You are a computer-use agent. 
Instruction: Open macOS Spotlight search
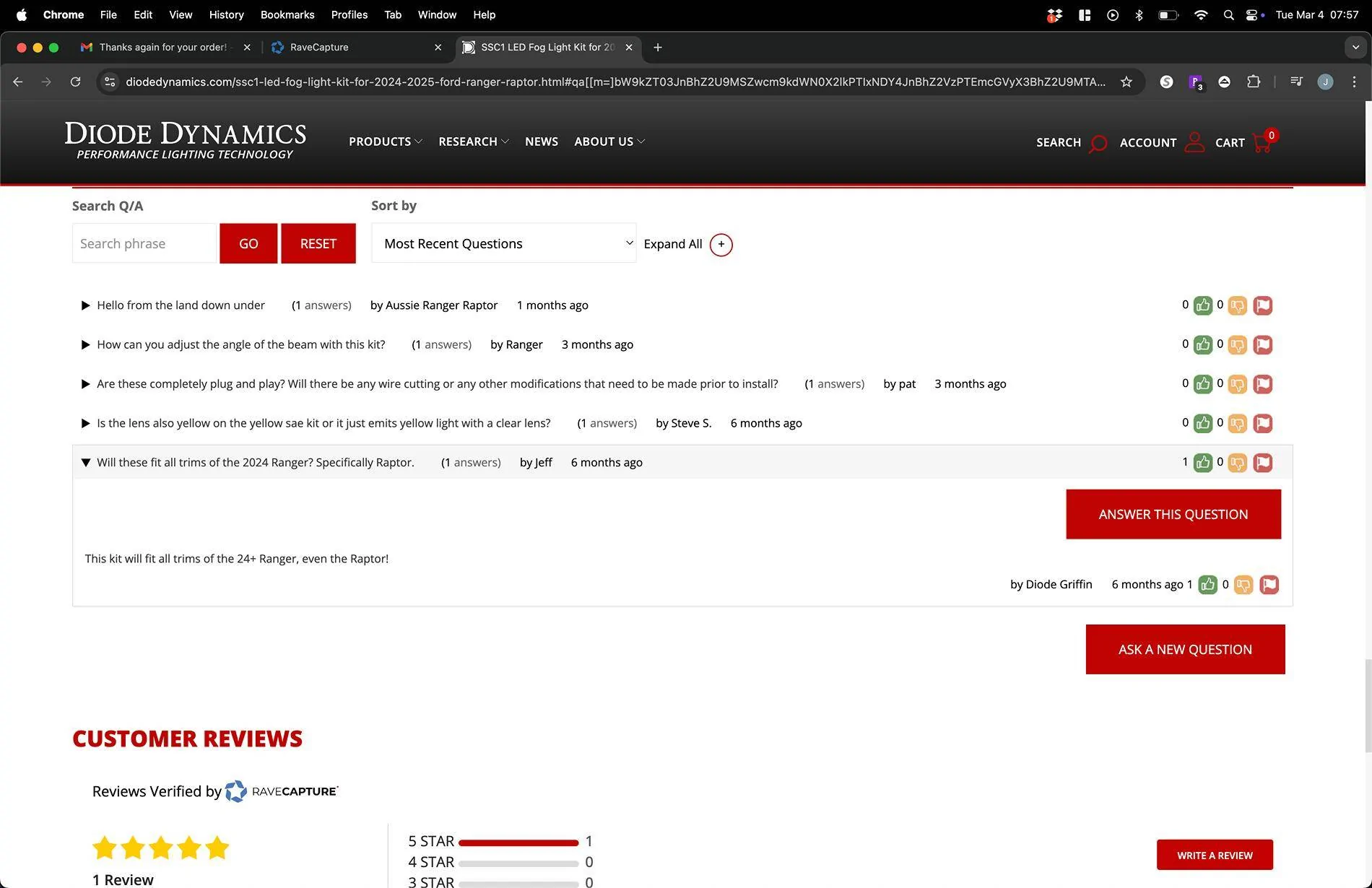coord(1228,14)
